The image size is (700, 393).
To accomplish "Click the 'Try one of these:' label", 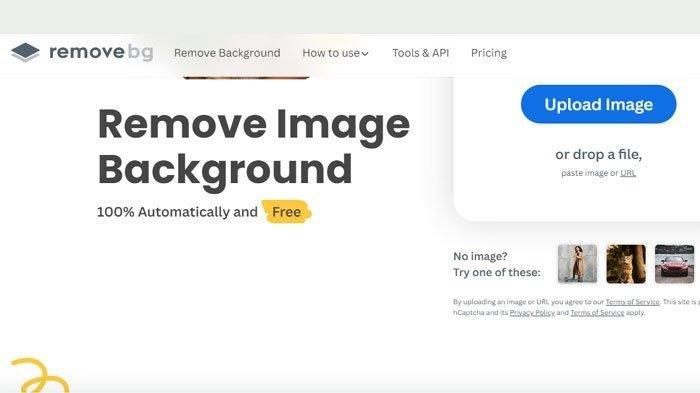I will [496, 272].
